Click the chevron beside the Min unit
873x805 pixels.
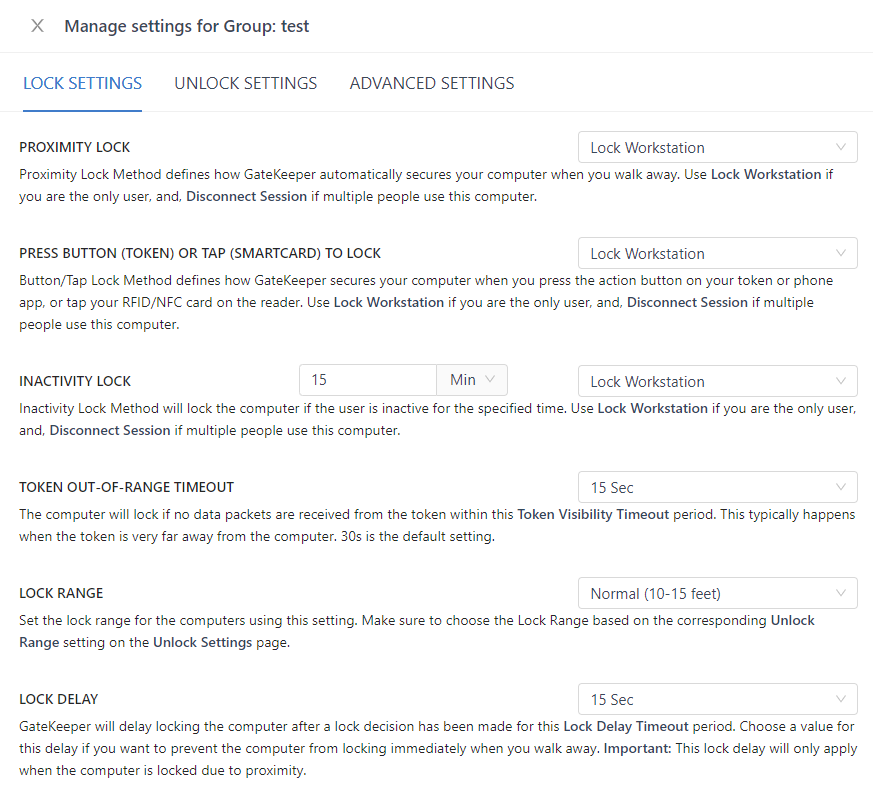click(x=490, y=380)
